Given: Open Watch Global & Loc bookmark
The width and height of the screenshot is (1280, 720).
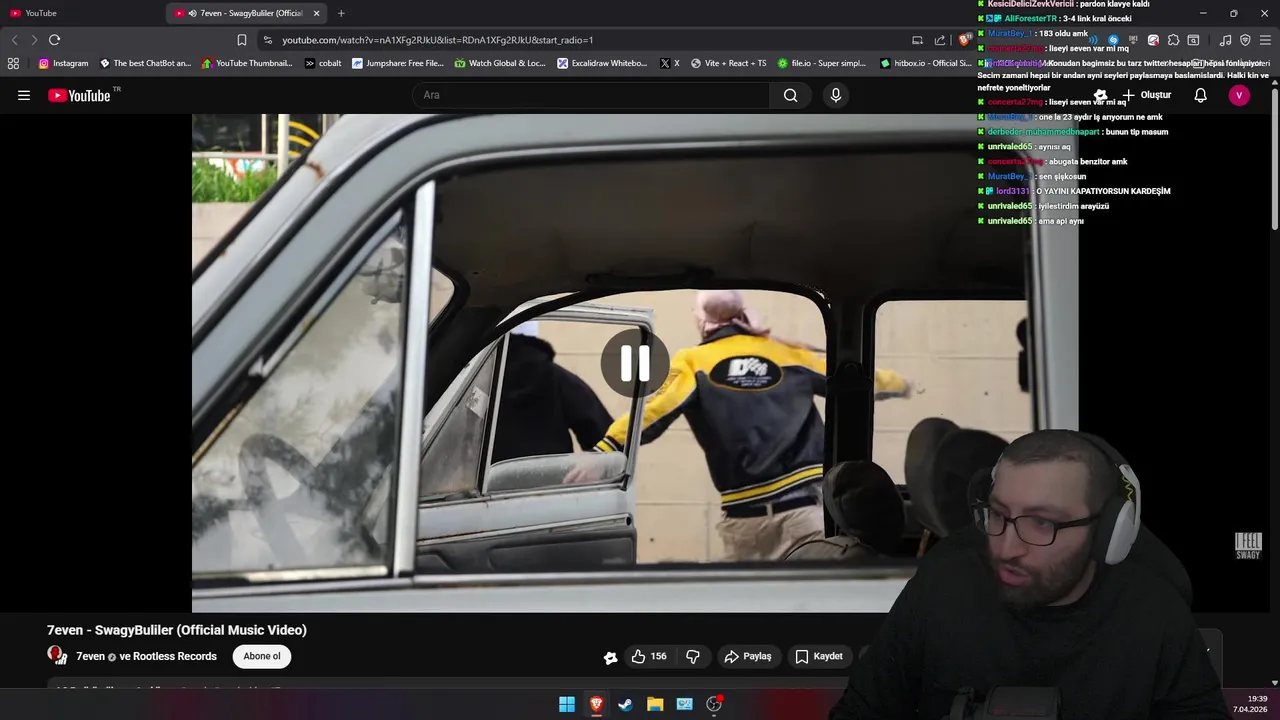Looking at the screenshot, I should [500, 63].
